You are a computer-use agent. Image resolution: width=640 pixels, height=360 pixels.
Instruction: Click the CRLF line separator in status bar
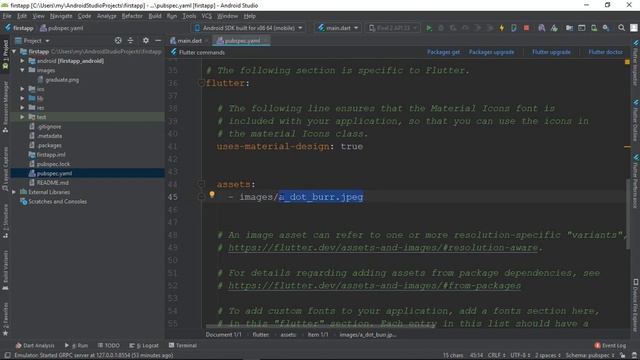point(496,355)
